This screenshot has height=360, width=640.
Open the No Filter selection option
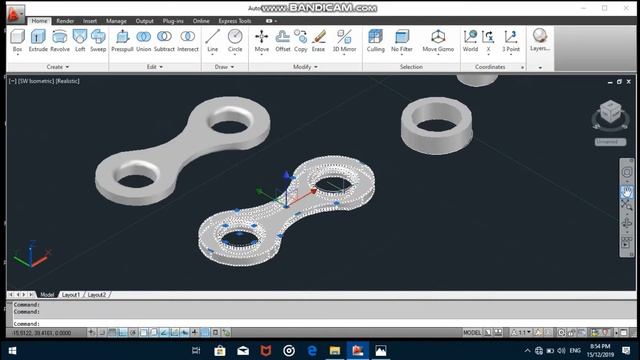pyautogui.click(x=402, y=40)
